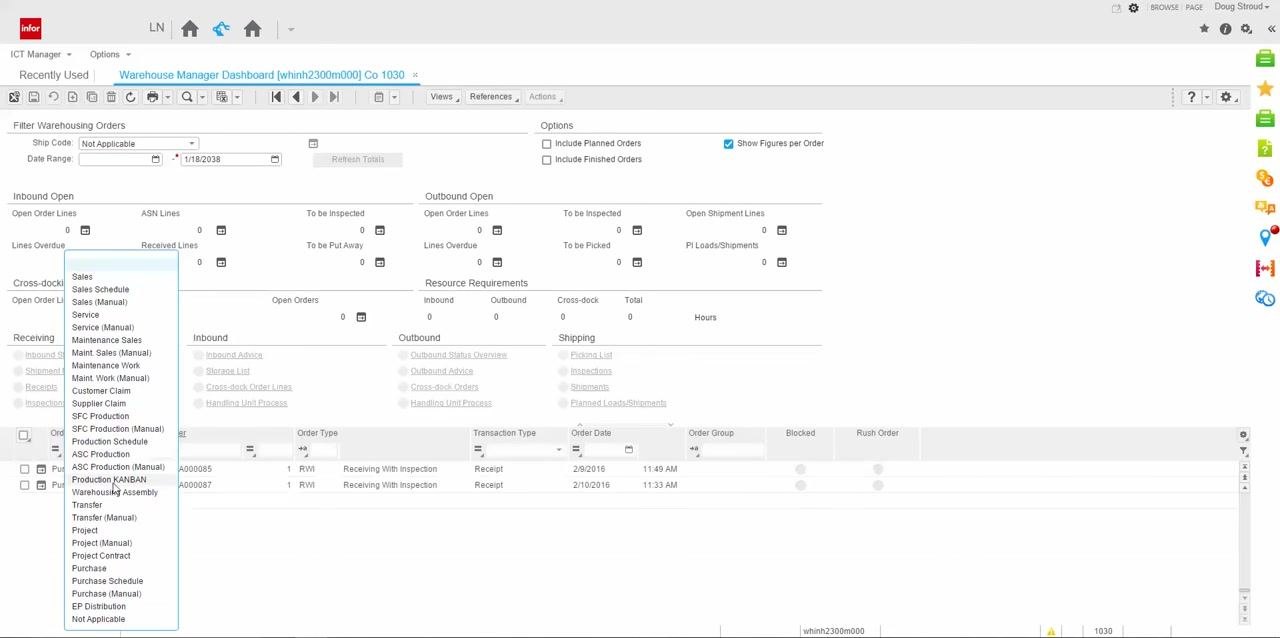The height and width of the screenshot is (638, 1280).
Task: Open the References dropdown
Action: coord(494,97)
